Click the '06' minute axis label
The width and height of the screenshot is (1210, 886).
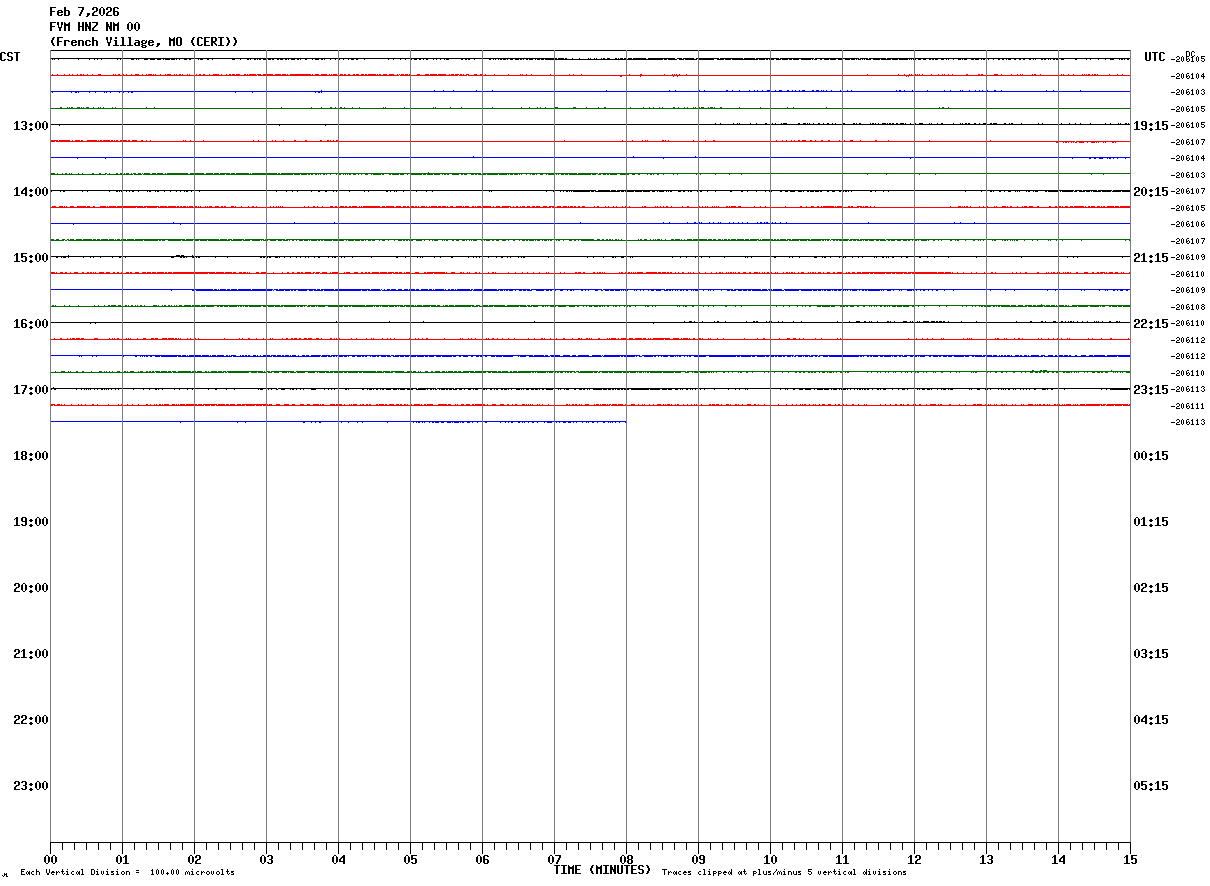tap(482, 859)
